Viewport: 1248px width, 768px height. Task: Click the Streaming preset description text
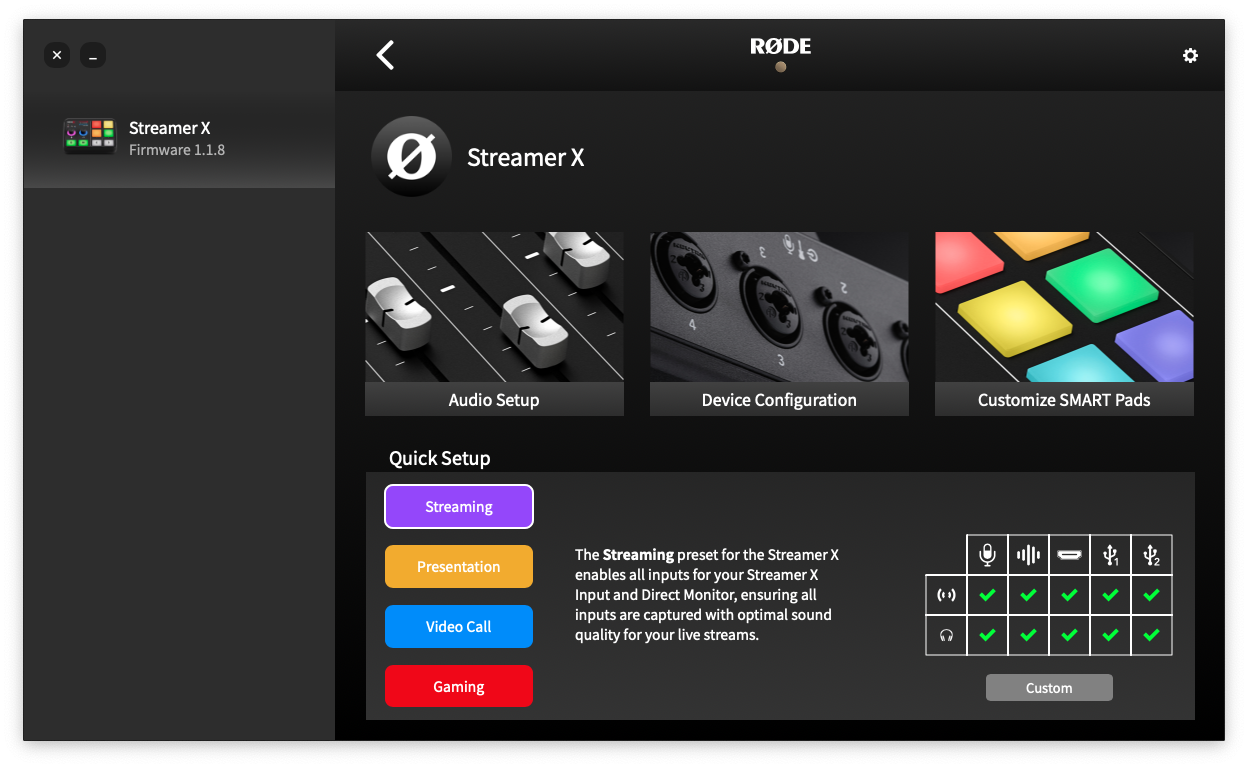707,595
